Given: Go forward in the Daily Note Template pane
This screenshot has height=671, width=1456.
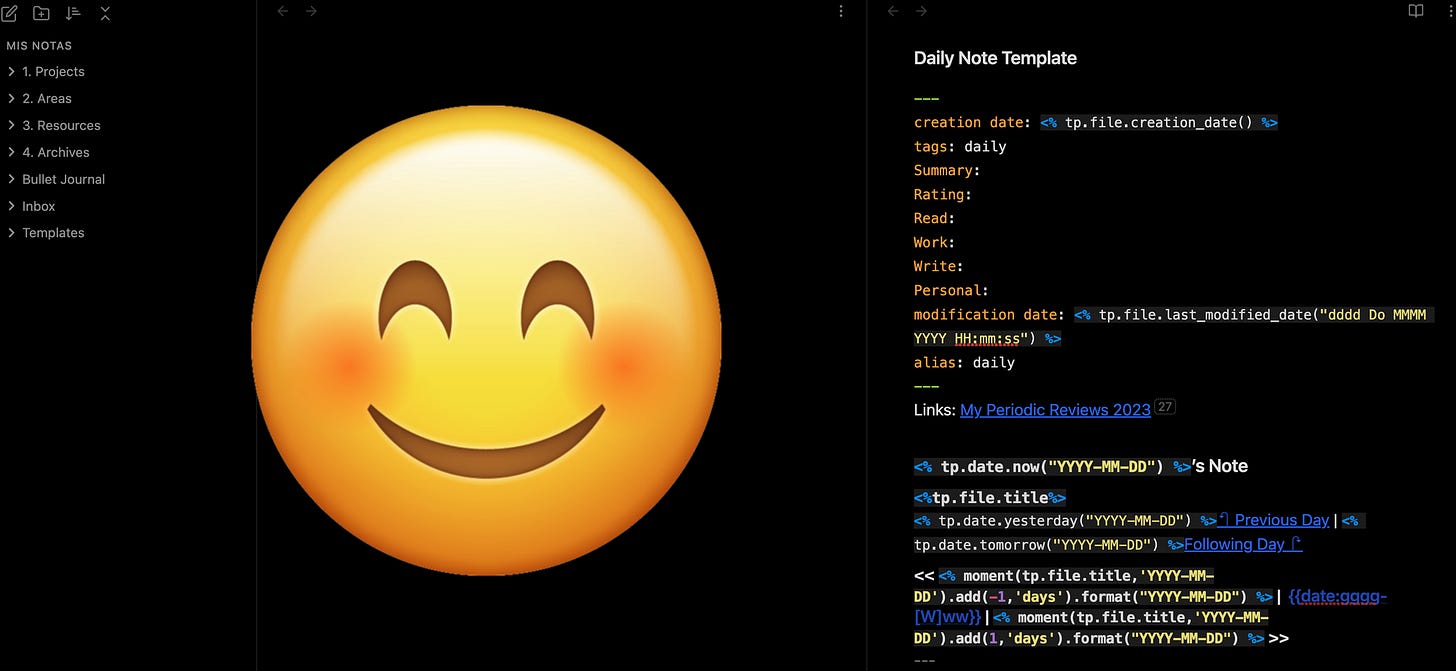Looking at the screenshot, I should 921,11.
